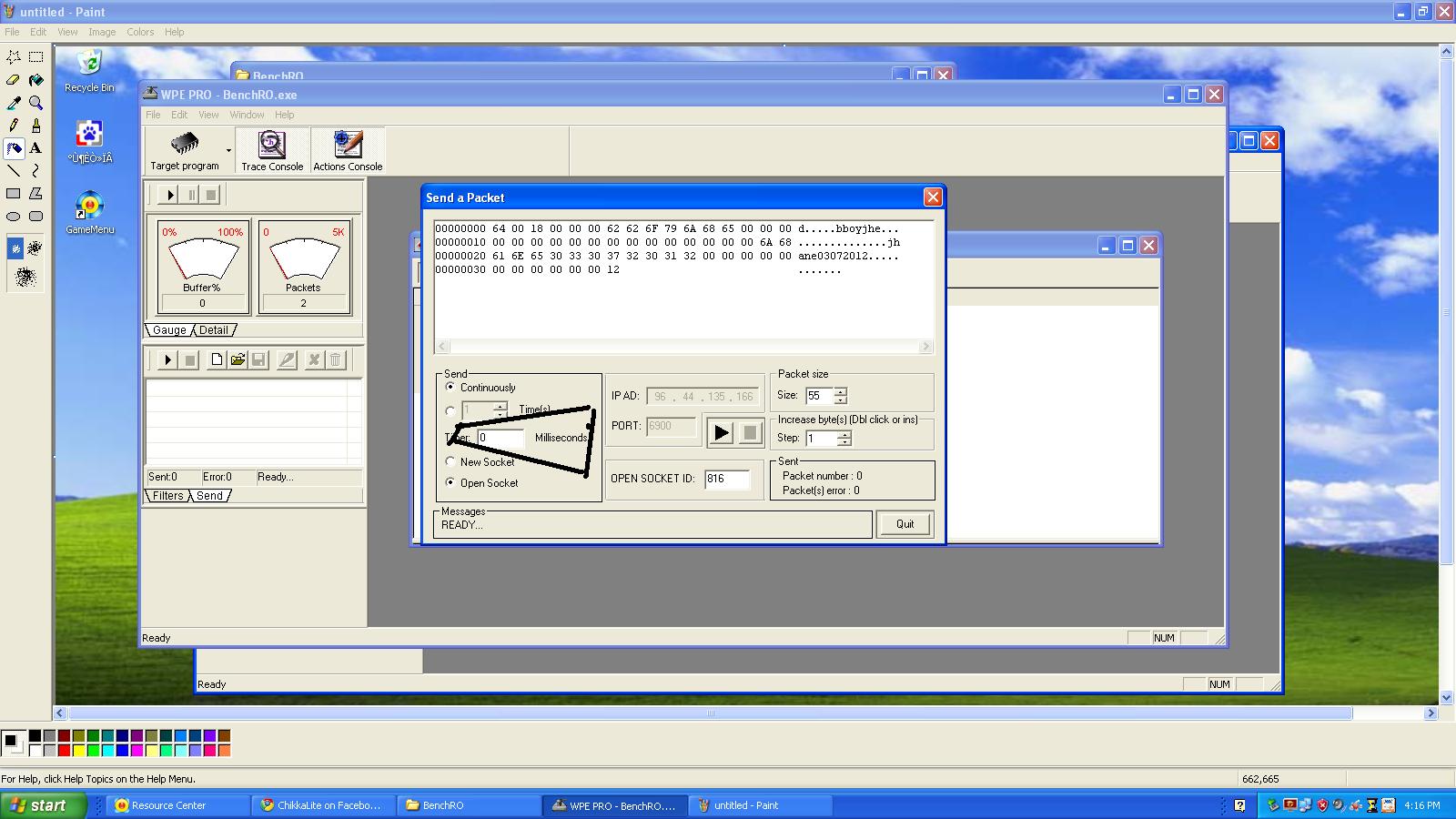Image resolution: width=1456 pixels, height=819 pixels.
Task: Open the View menu in WPE PRO
Action: coord(208,115)
